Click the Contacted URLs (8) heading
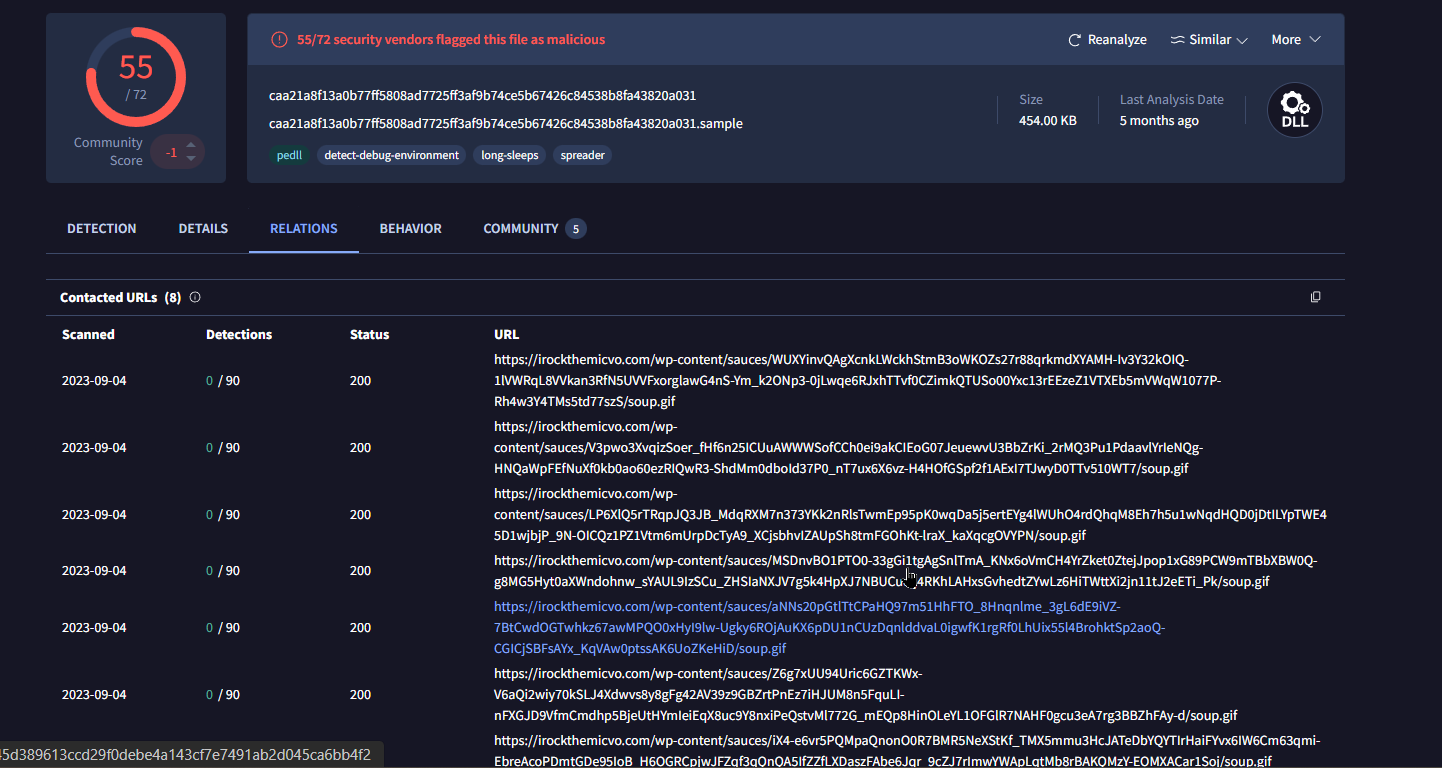Screen dimensions: 1442x768 [121, 298]
